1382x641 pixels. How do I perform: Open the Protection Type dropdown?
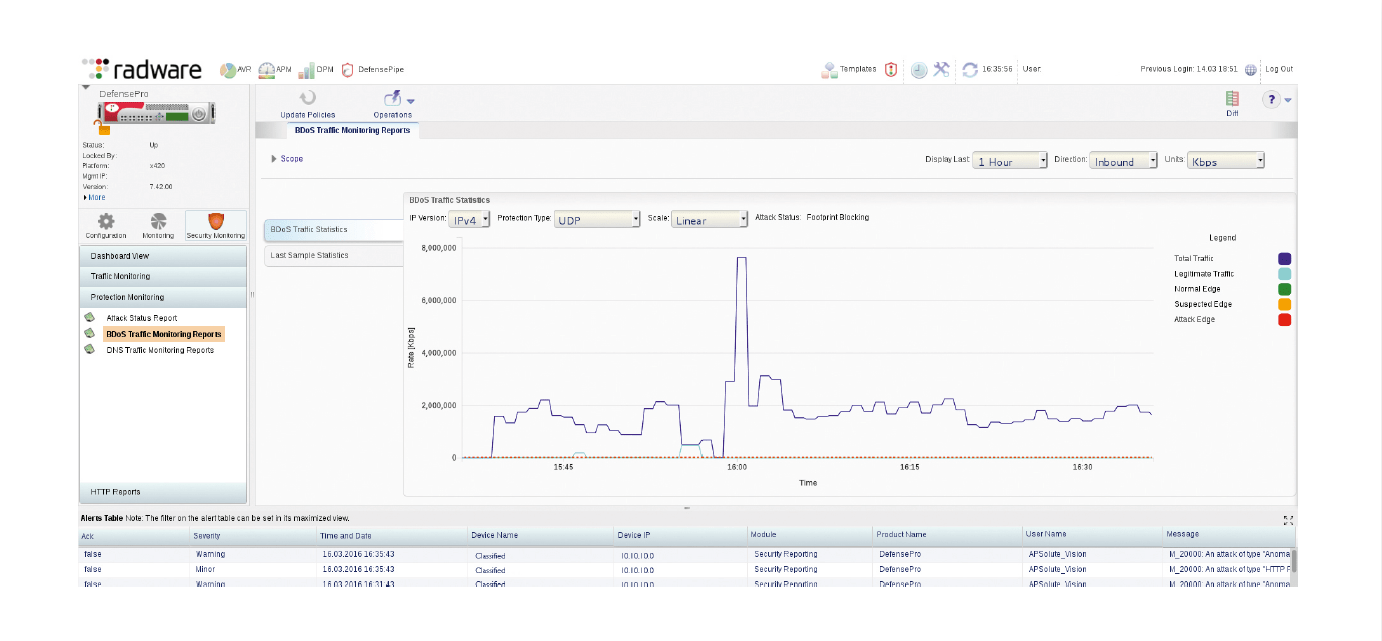tap(597, 219)
